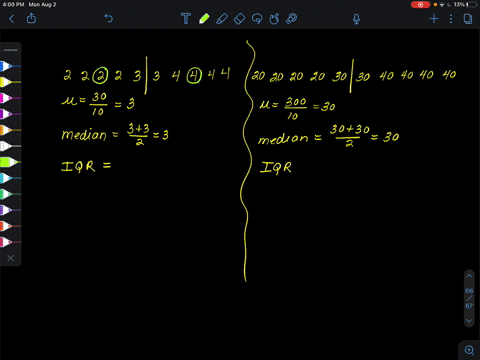Tap the red screen recording indicator

[420, 5]
